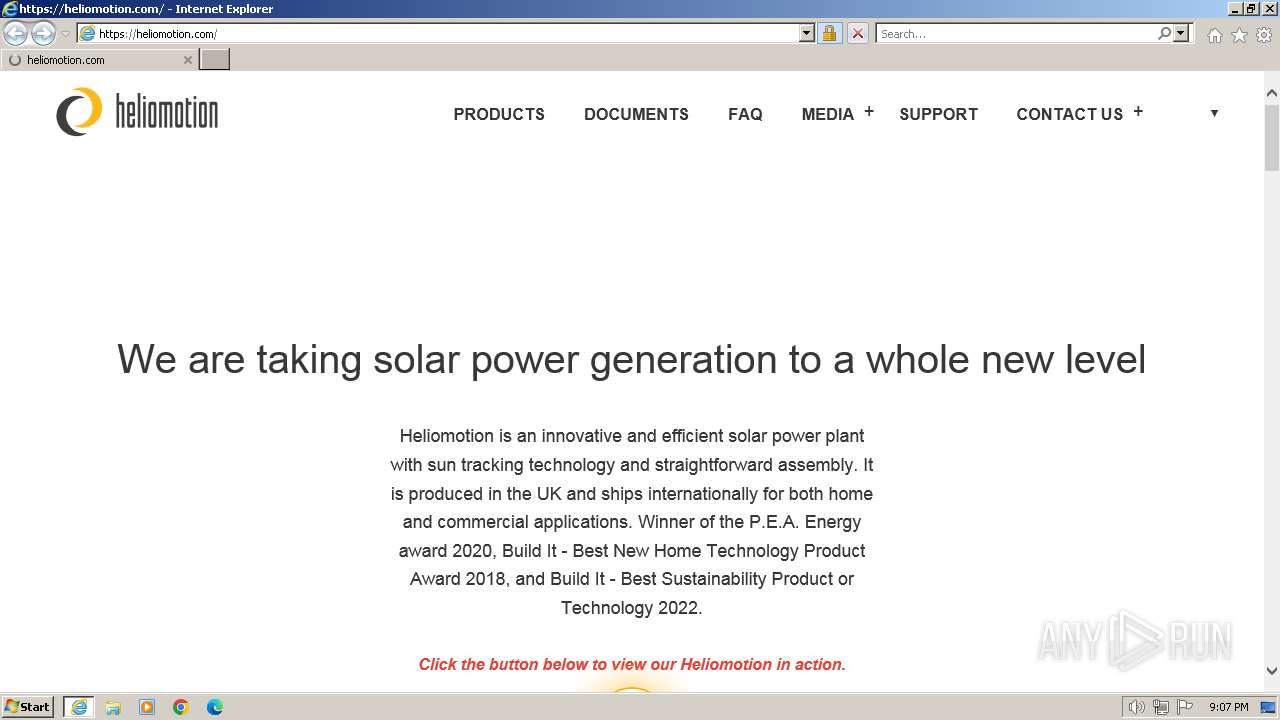Click the Heliomotion logo
The width and height of the screenshot is (1280, 720).
[x=137, y=112]
